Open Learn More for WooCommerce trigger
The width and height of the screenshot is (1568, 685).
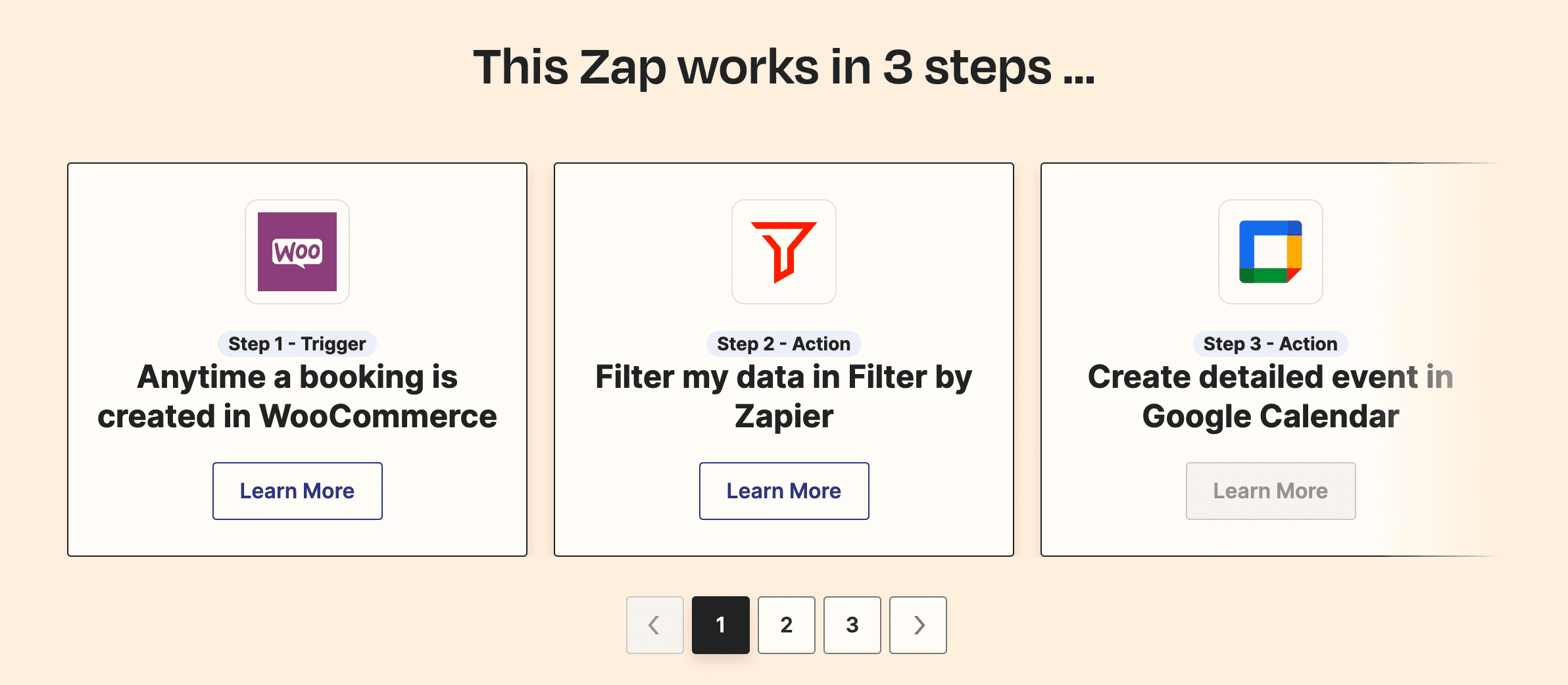pyautogui.click(x=297, y=491)
